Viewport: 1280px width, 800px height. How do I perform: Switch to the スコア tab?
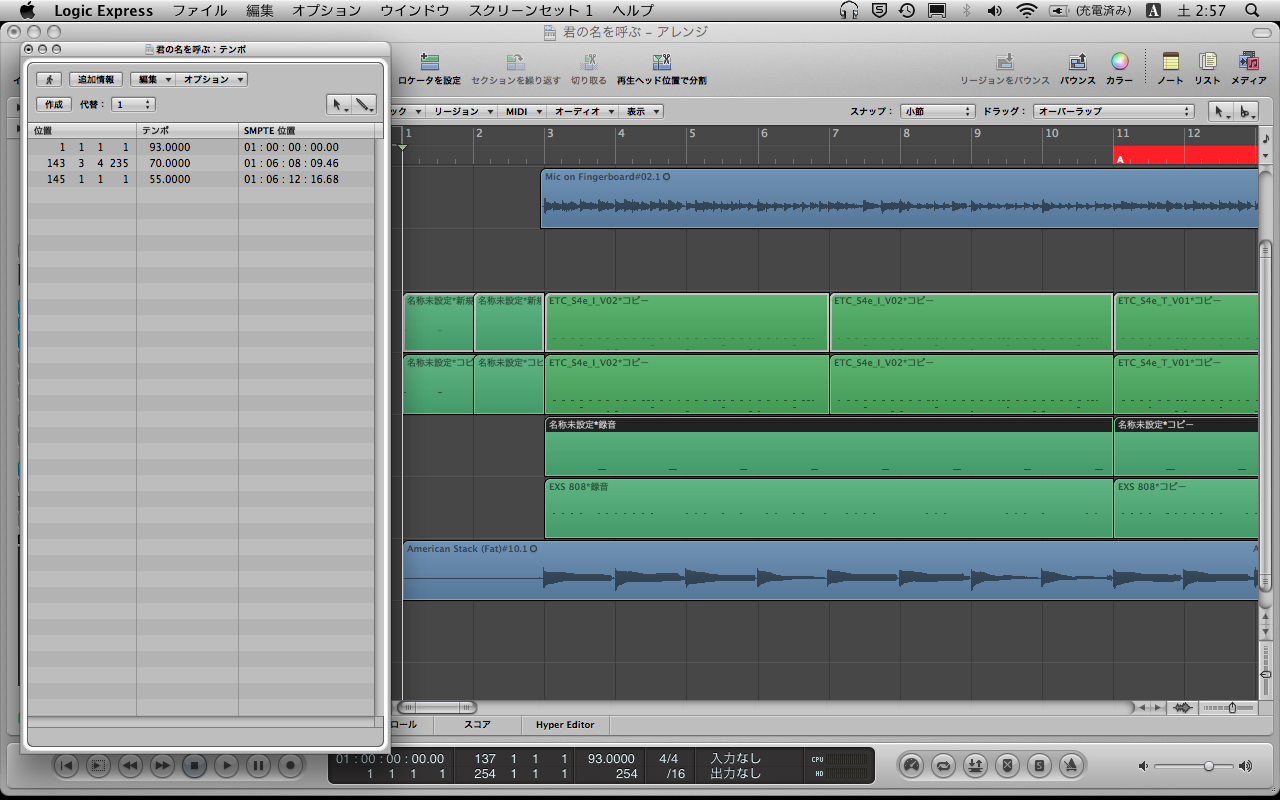477,725
